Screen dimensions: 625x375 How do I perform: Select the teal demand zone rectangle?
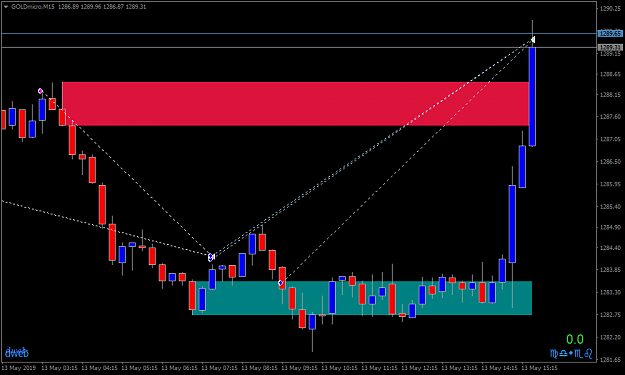pyautogui.click(x=362, y=298)
